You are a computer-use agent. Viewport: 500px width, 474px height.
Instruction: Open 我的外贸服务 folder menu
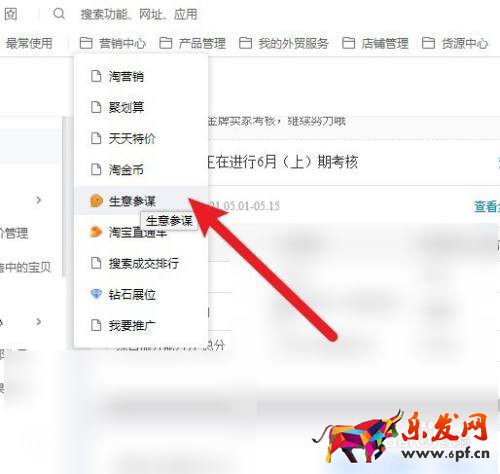point(284,43)
